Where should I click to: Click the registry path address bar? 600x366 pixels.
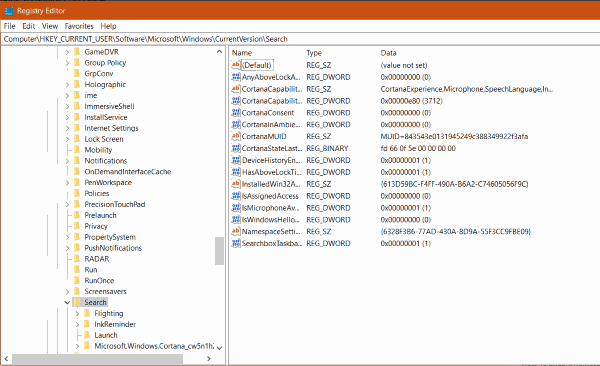300,39
